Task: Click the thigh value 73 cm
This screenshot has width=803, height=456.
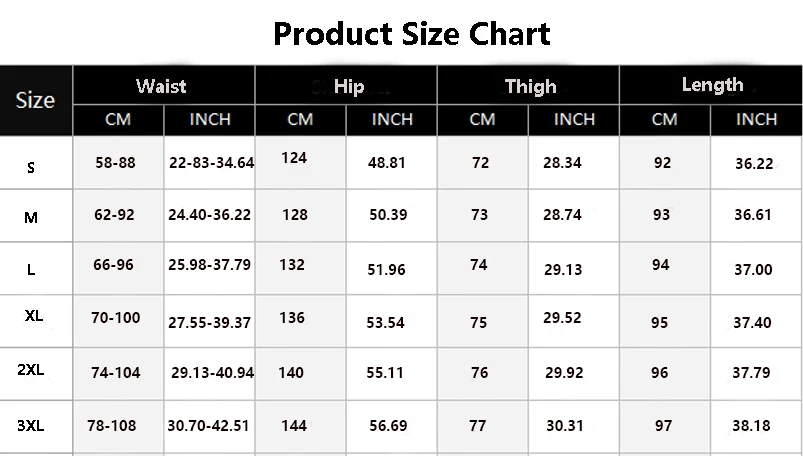Action: click(479, 215)
